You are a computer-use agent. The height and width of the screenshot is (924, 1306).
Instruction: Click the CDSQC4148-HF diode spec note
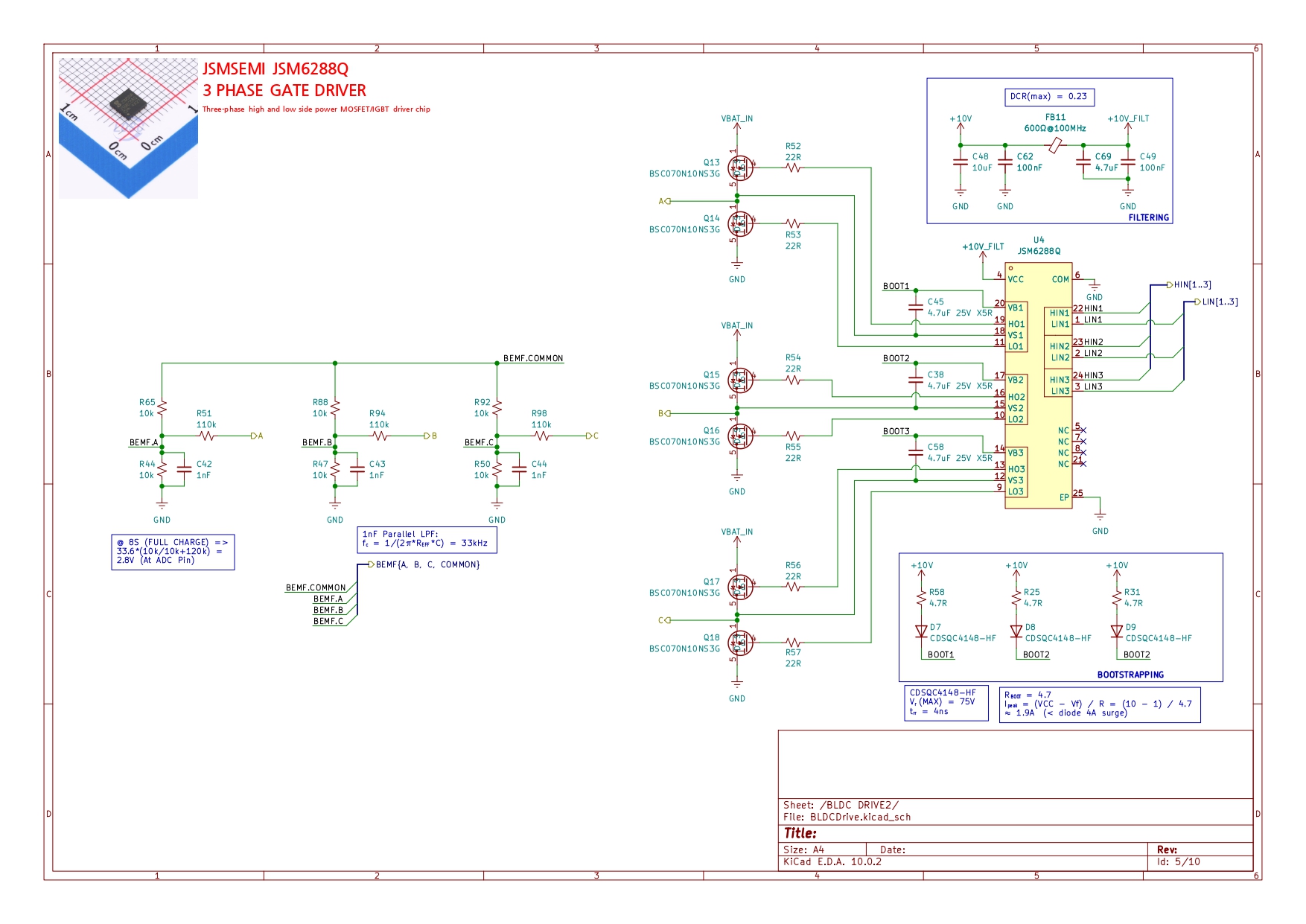pos(946,703)
